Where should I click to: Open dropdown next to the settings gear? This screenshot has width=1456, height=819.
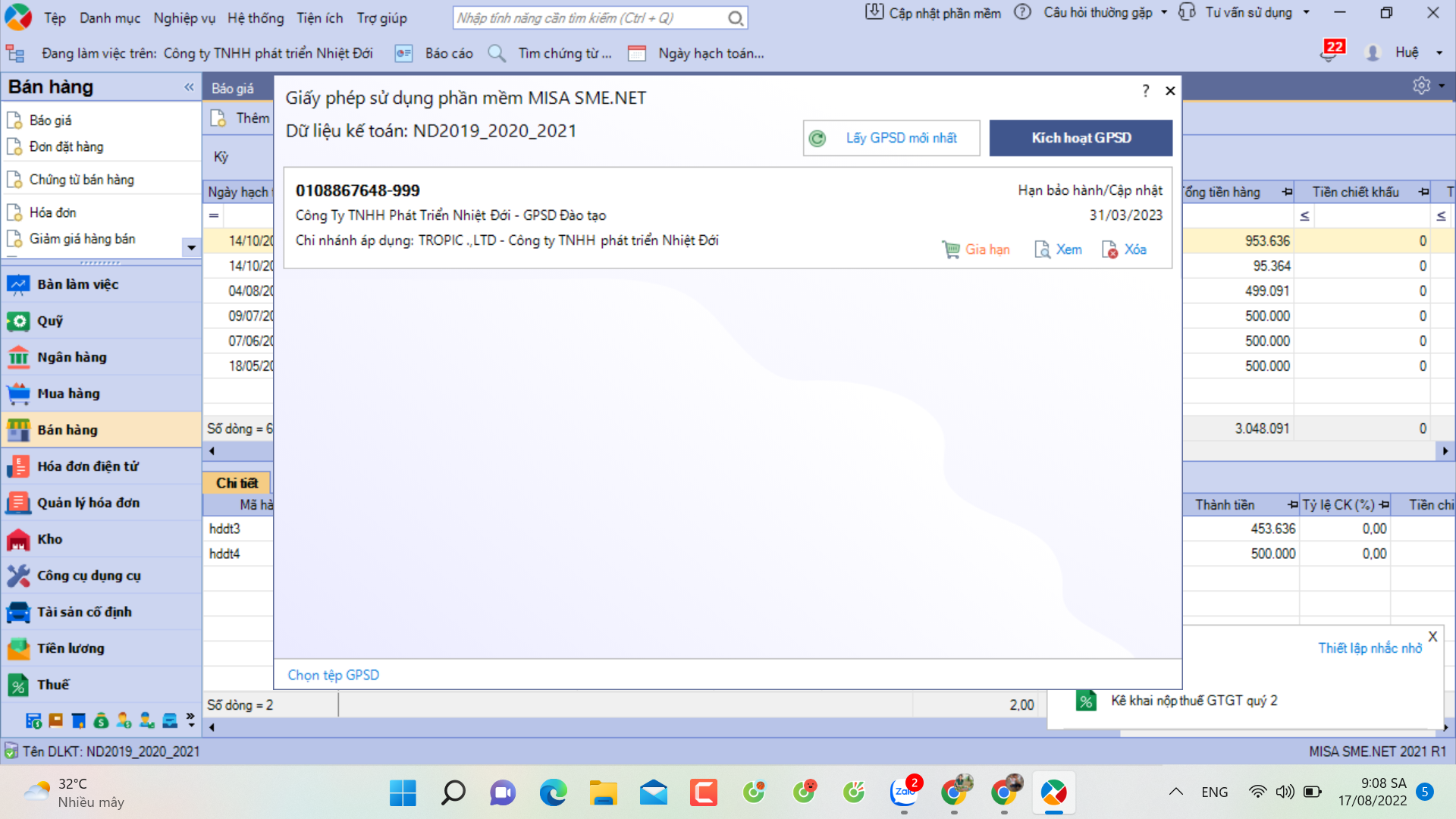(1442, 86)
